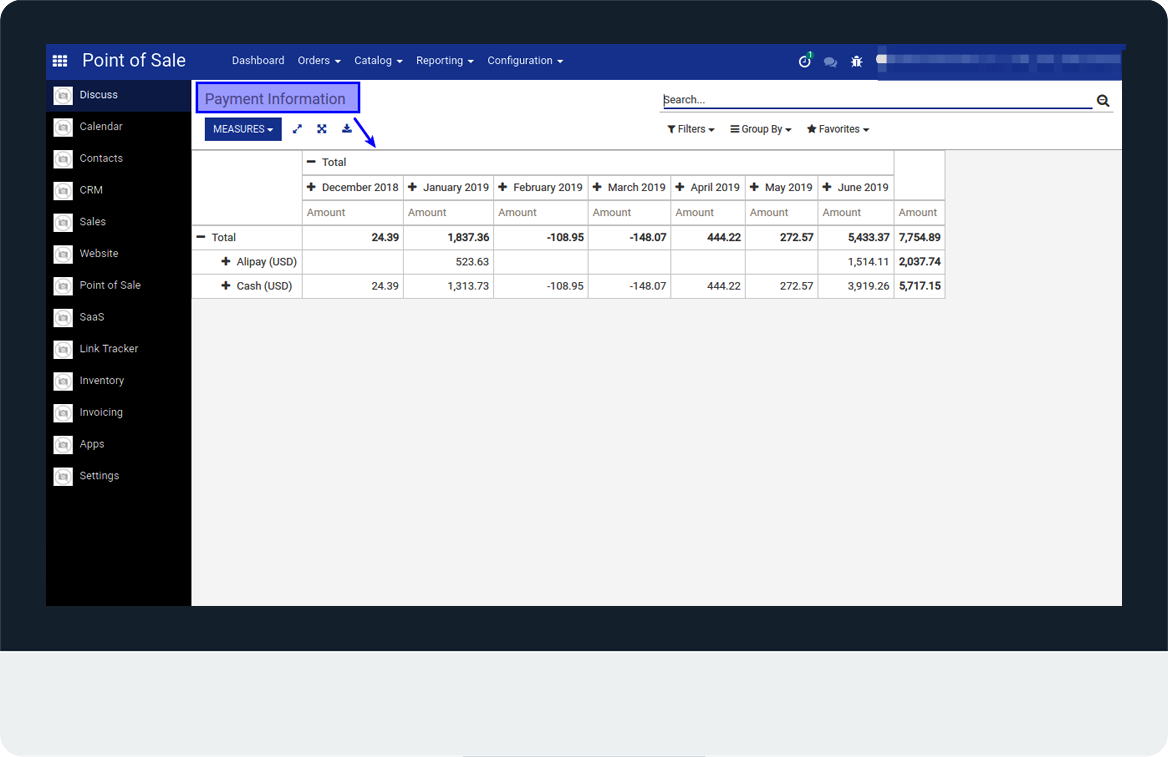Open the Configuration menu
This screenshot has height=757, width=1168.
pos(525,60)
